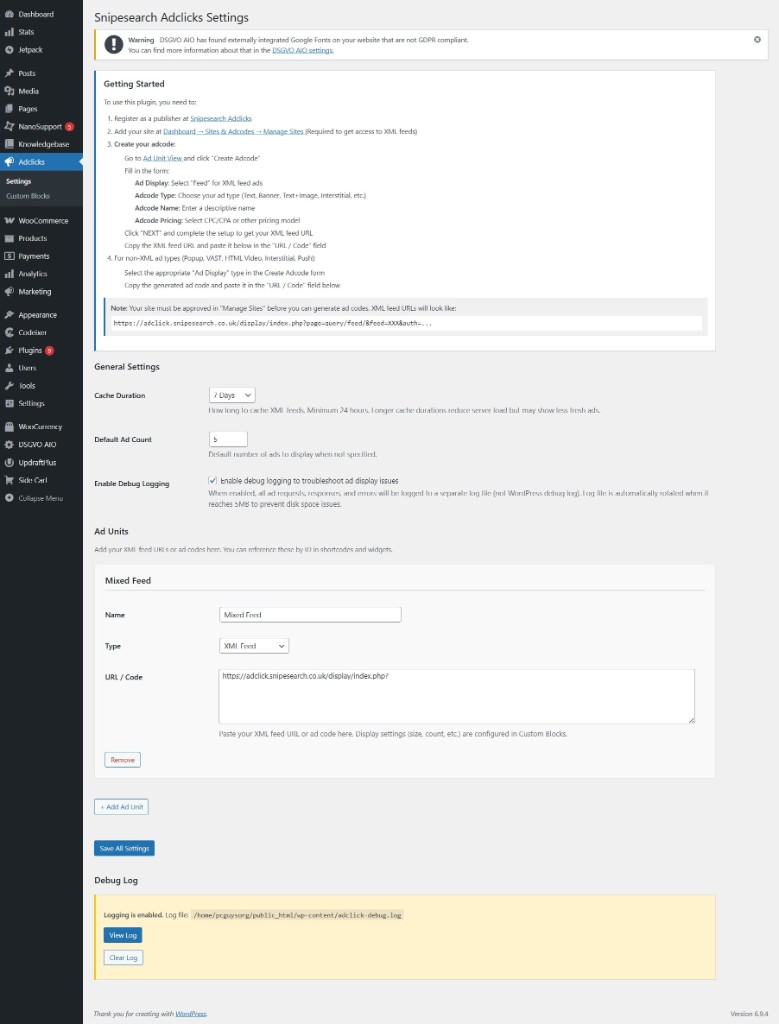Click the Version 6.9.4 footer text
This screenshot has width=779, height=1024.
point(749,1014)
